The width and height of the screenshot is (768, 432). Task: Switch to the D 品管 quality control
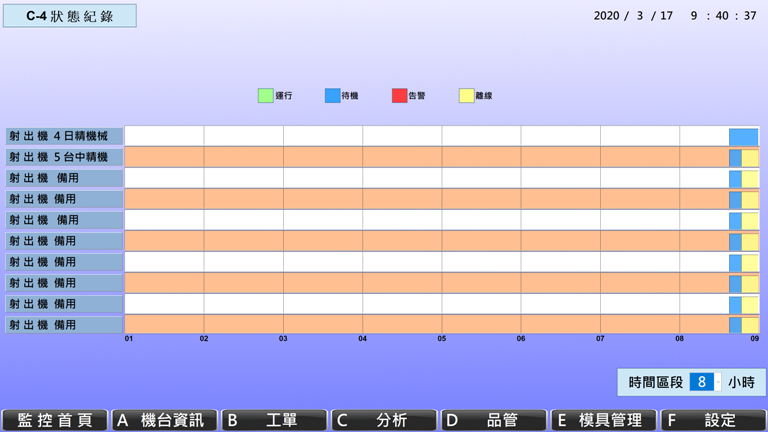pos(494,420)
